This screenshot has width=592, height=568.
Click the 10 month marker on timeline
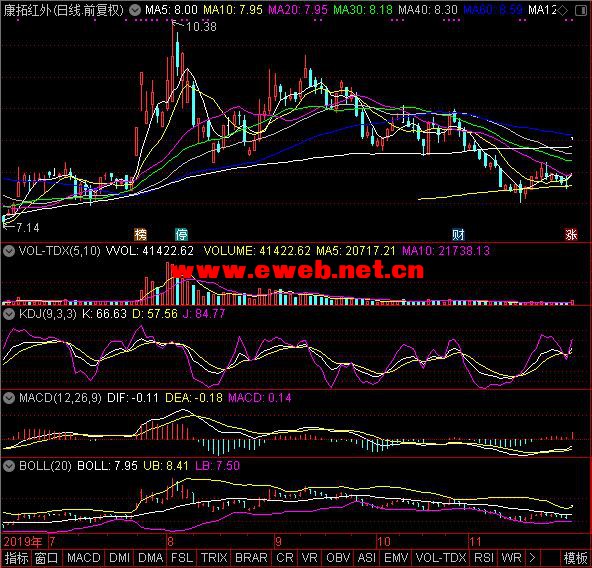tap(384, 542)
